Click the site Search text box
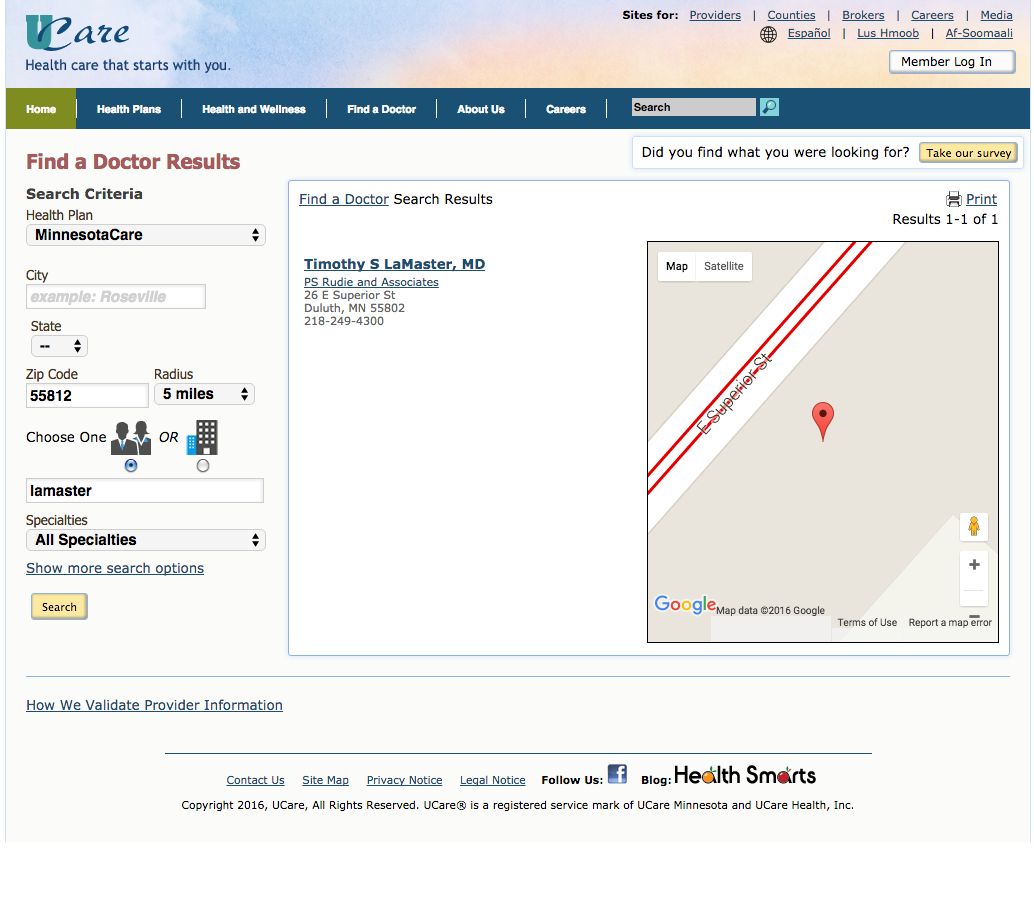 694,107
